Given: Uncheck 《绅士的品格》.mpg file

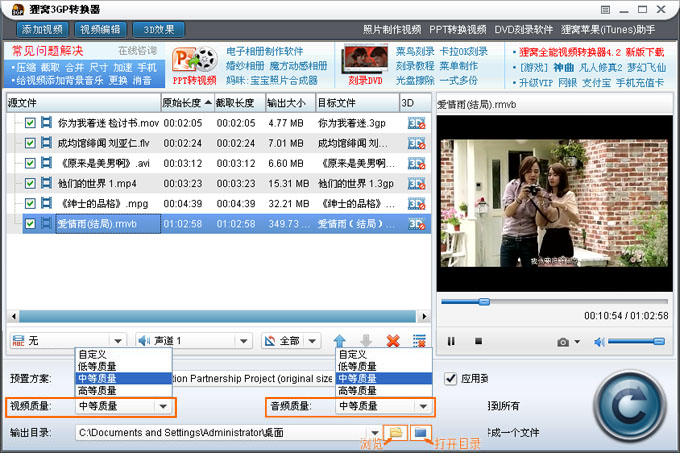Looking at the screenshot, I should [x=30, y=203].
